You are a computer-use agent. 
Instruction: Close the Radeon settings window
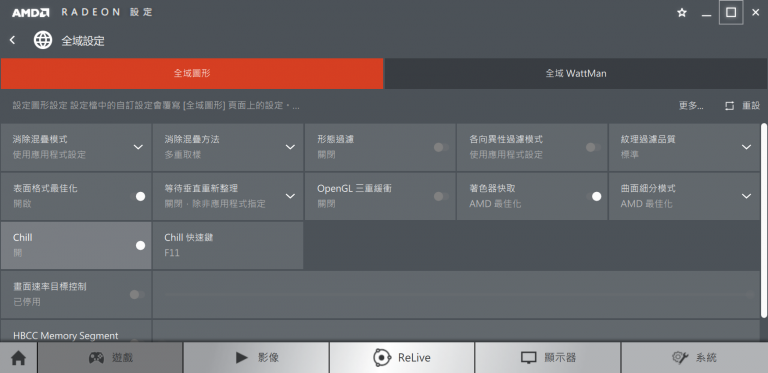[755, 13]
